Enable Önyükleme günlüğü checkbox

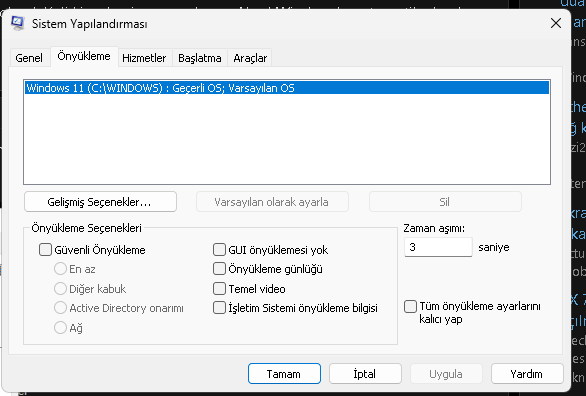point(219,269)
